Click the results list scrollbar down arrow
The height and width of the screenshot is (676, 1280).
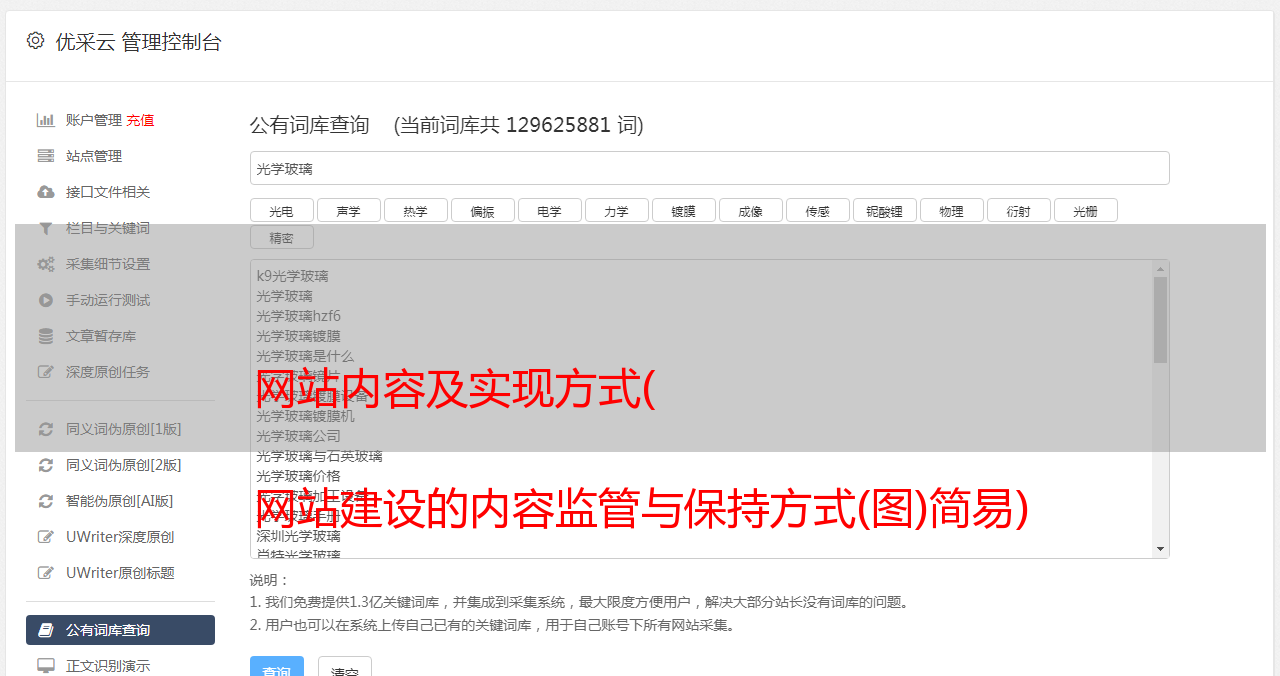point(1161,549)
